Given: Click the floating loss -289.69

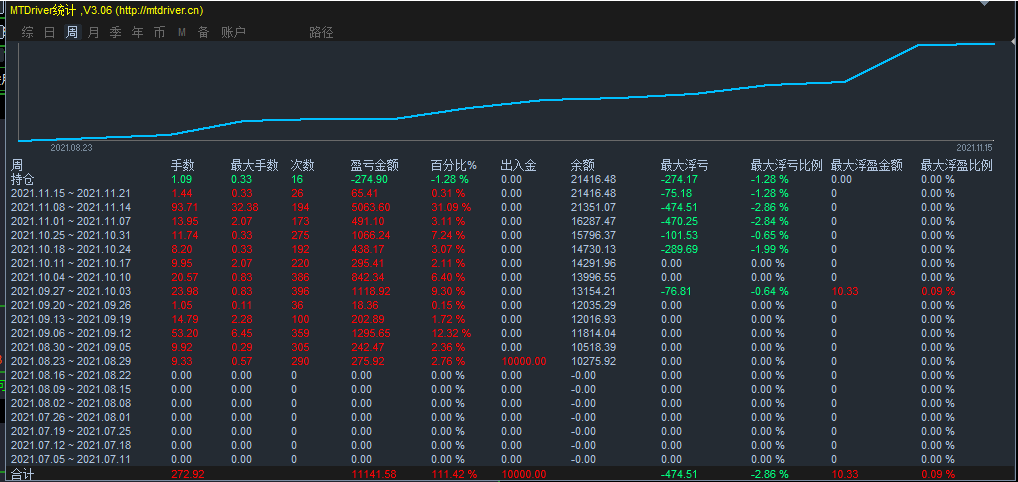Looking at the screenshot, I should coord(678,249).
